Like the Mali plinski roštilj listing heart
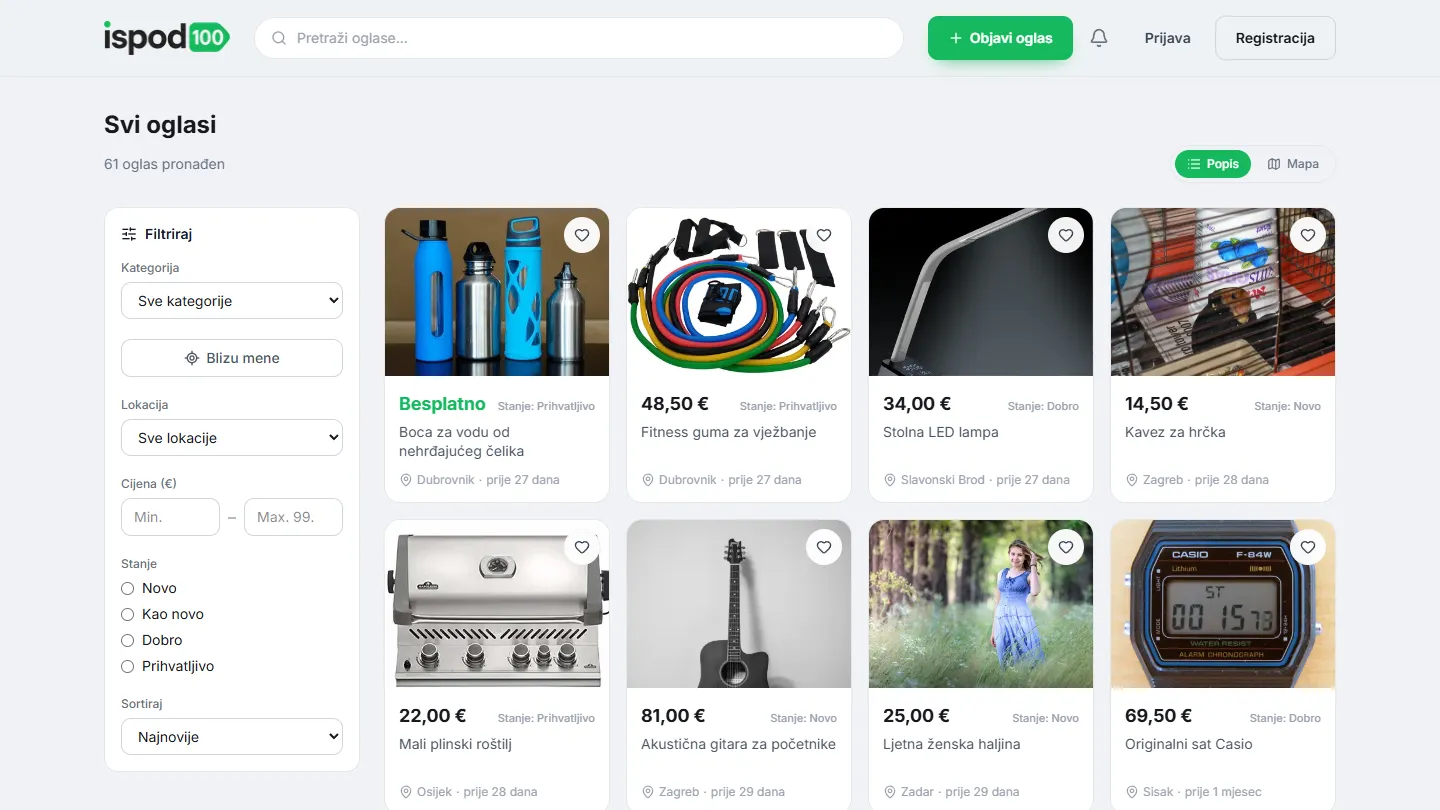Viewport: 1440px width, 810px height. (582, 548)
